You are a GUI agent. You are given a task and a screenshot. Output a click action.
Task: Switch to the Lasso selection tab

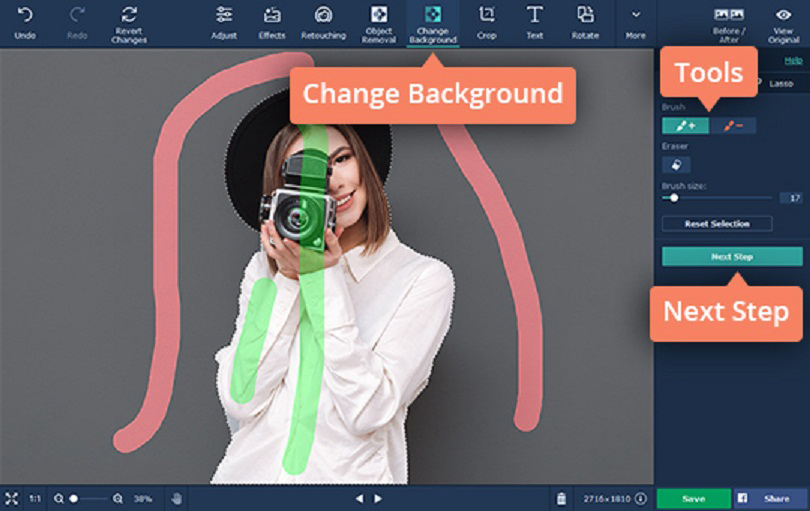(x=780, y=83)
